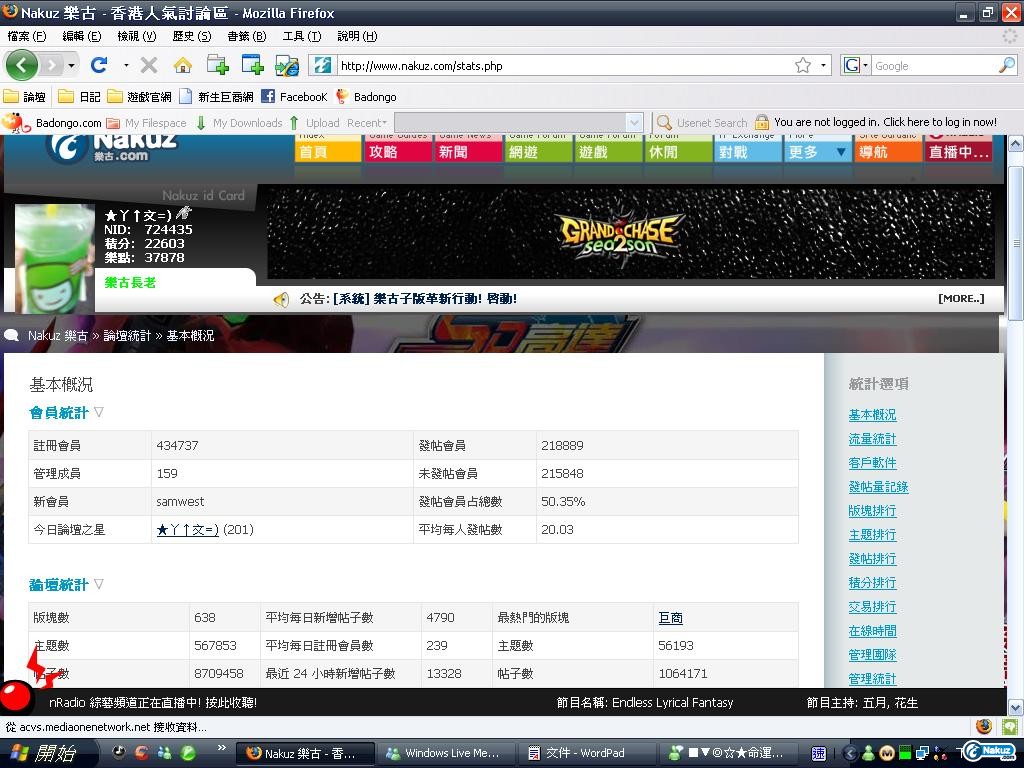Open the 書籤 (Bookmarks) menu
Viewport: 1024px width, 768px height.
pos(246,36)
